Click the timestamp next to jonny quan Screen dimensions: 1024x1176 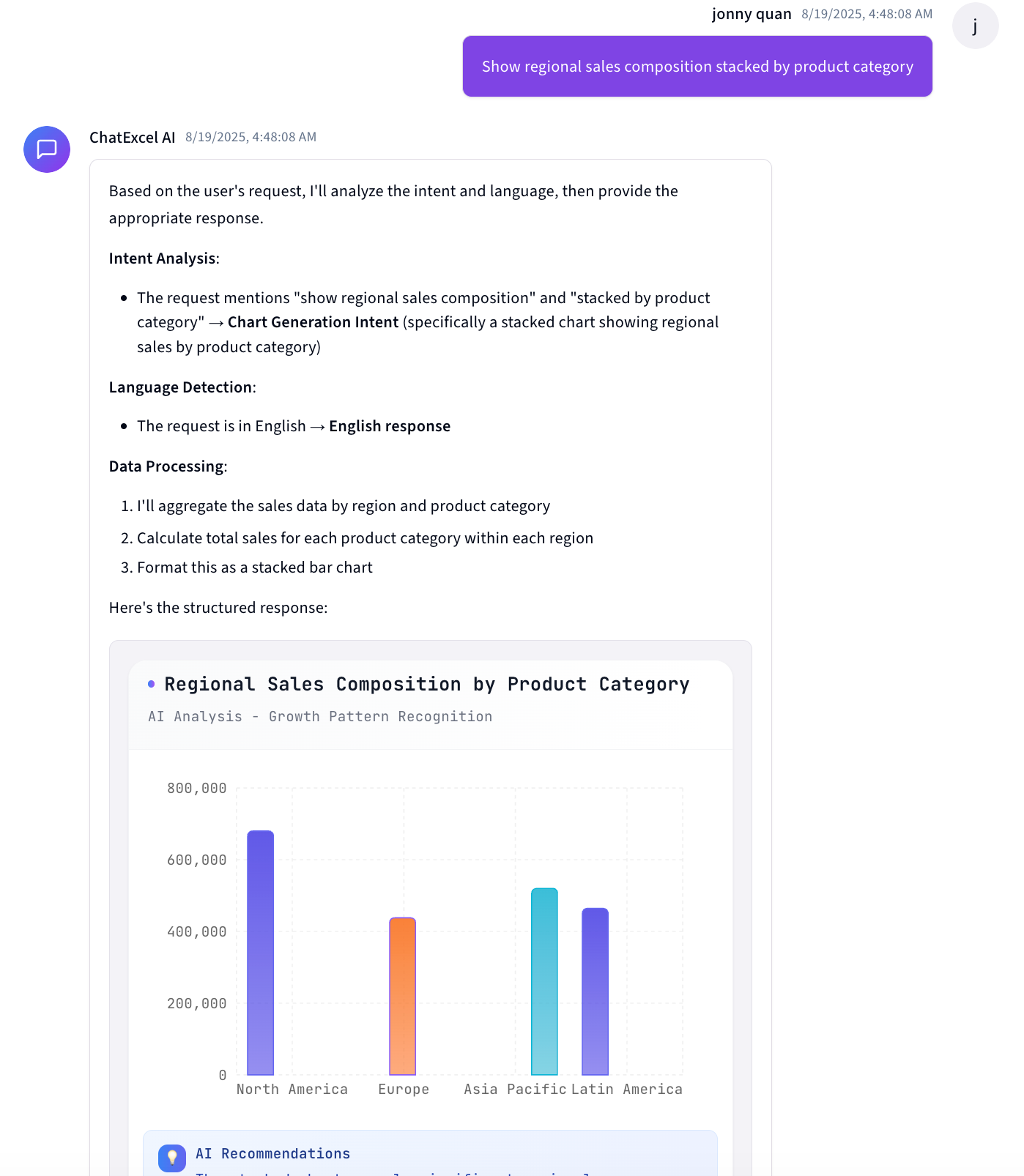pyautogui.click(x=866, y=13)
